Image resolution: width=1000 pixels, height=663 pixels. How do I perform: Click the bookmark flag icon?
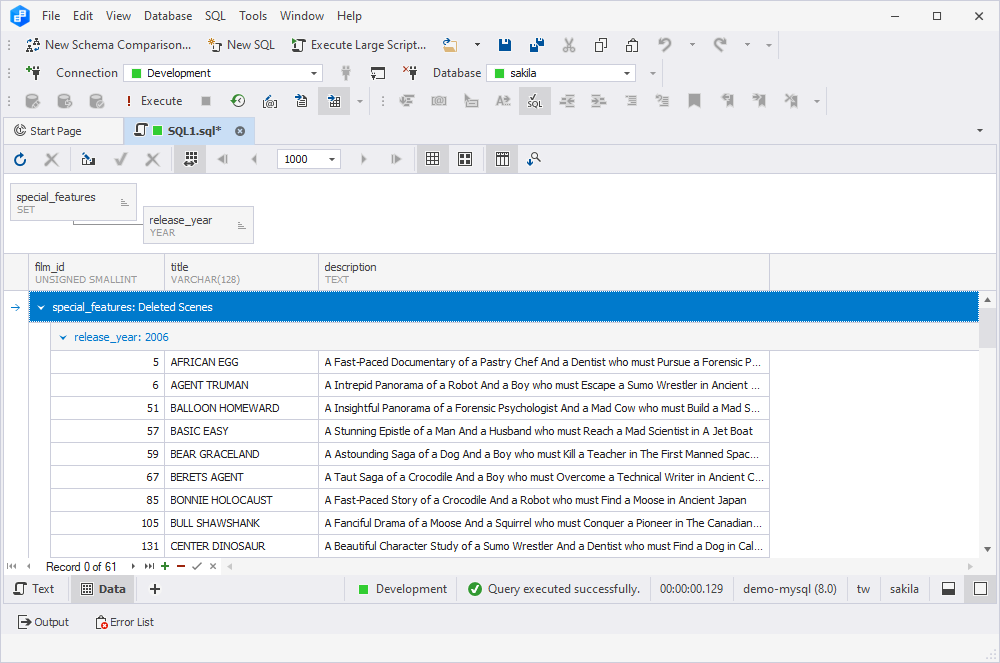695,101
